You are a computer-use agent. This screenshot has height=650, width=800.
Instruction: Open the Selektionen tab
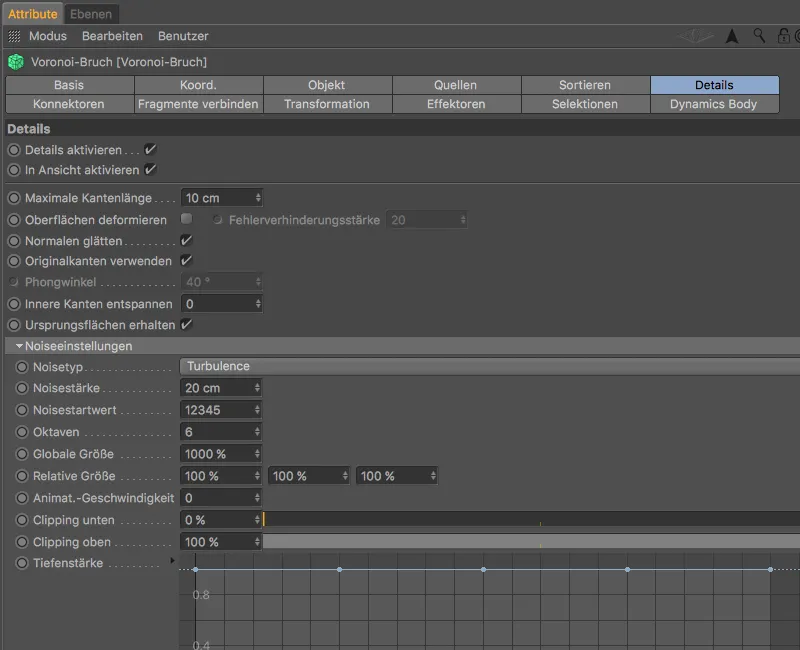point(585,104)
